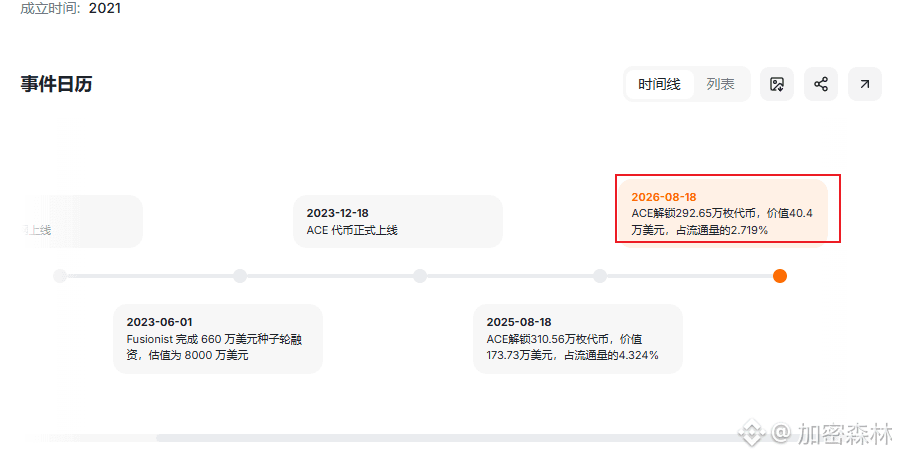Select the 2023-12-18 timeline dot
Screen dimensions: 900x459
click(420, 276)
